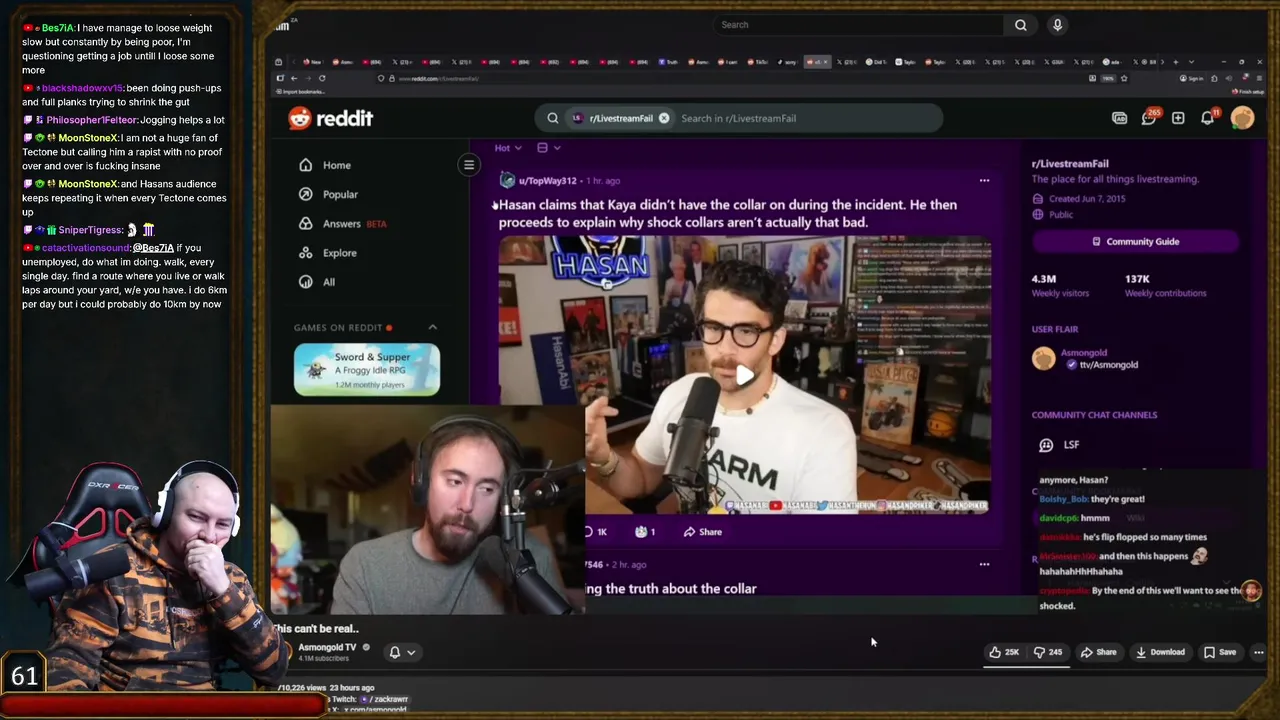This screenshot has height=720, width=1280.
Task: Click SniperTigress username in chat
Action: pyautogui.click(x=90, y=230)
